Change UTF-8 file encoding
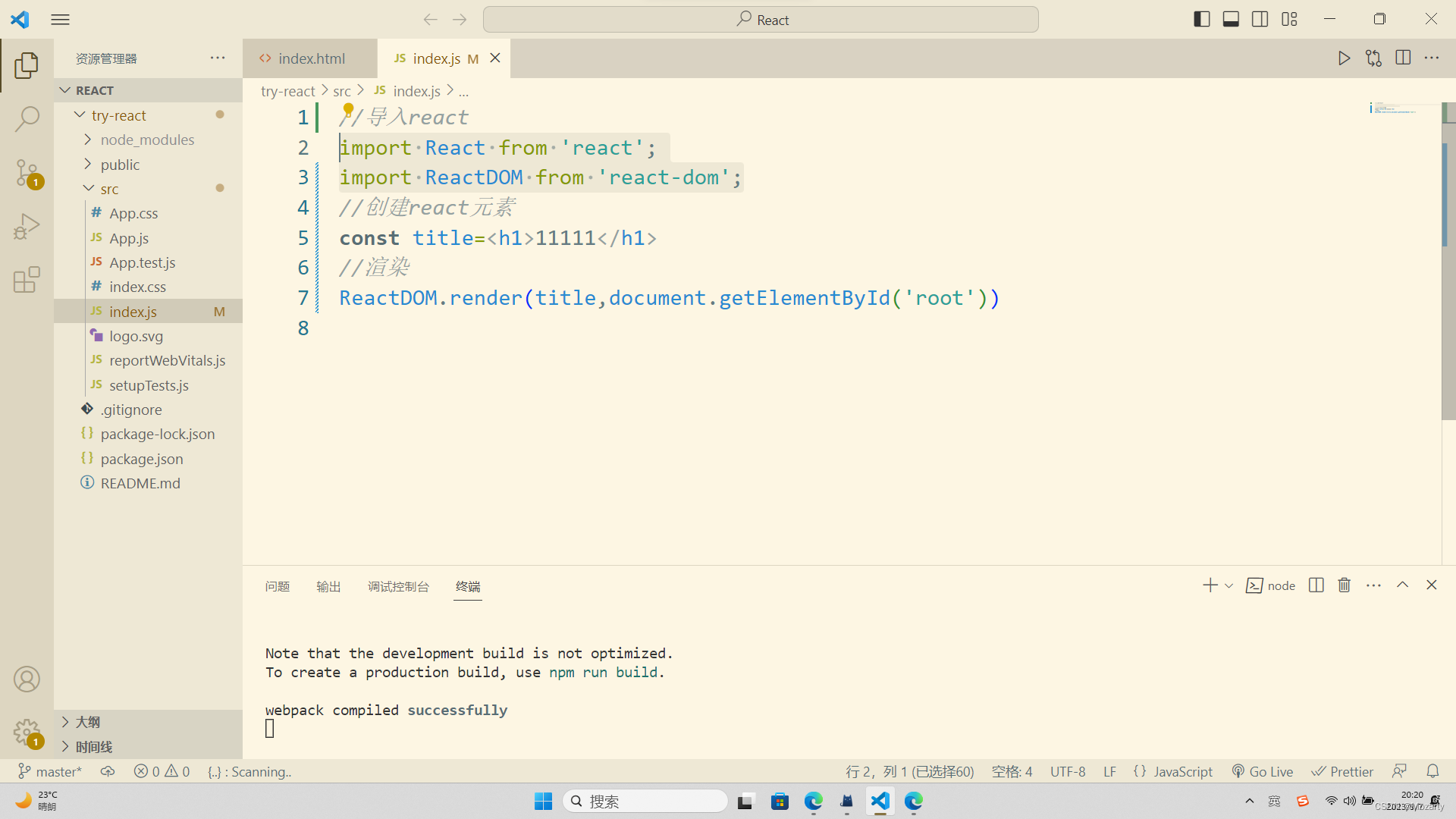This screenshot has height=819, width=1456. tap(1068, 771)
